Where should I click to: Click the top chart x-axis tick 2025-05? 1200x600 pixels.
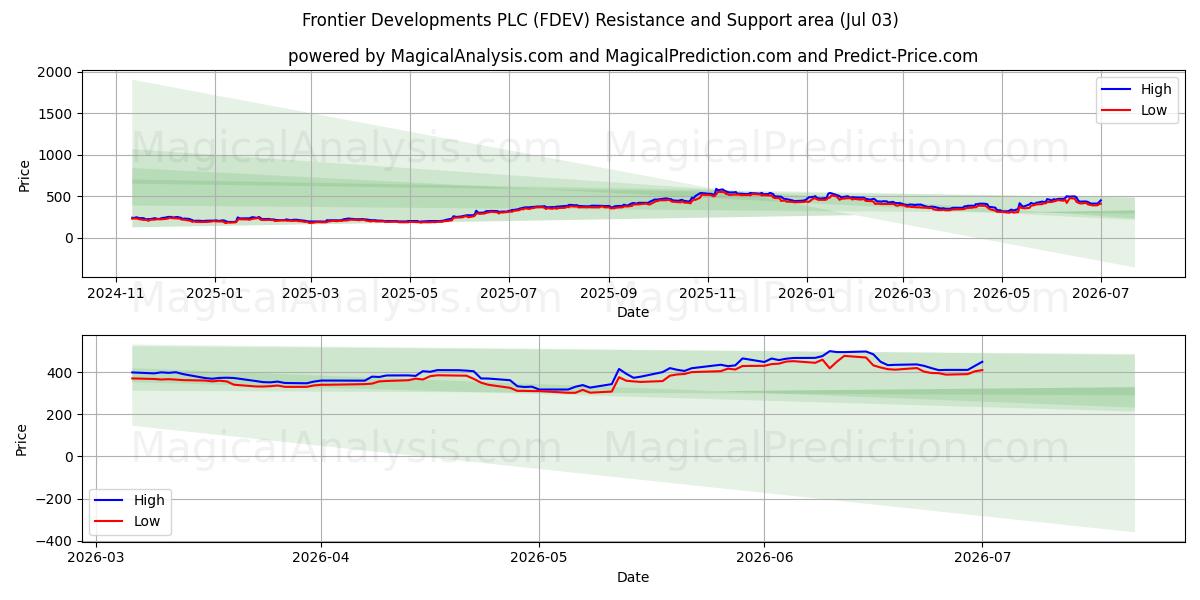[x=409, y=293]
